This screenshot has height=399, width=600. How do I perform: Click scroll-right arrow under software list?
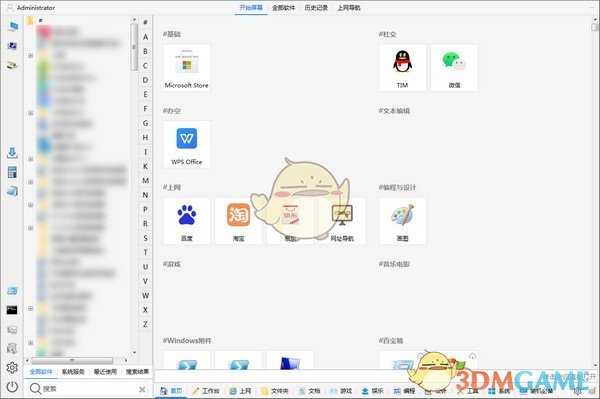coord(126,360)
